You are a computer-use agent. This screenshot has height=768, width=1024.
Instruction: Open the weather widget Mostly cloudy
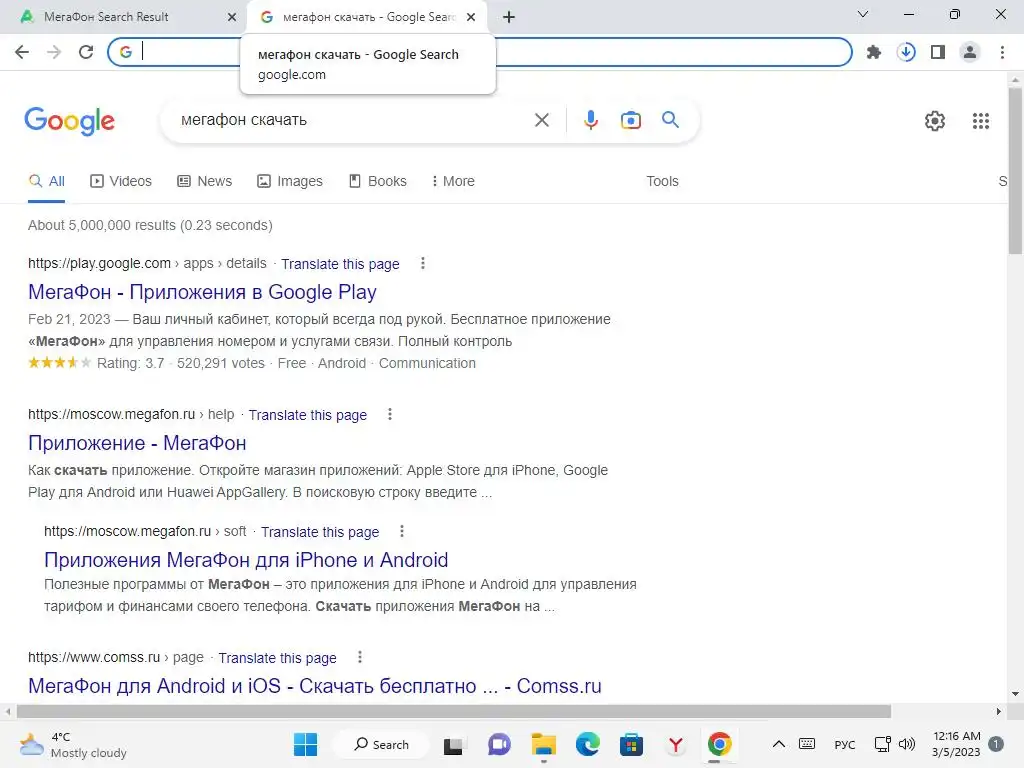pos(73,745)
